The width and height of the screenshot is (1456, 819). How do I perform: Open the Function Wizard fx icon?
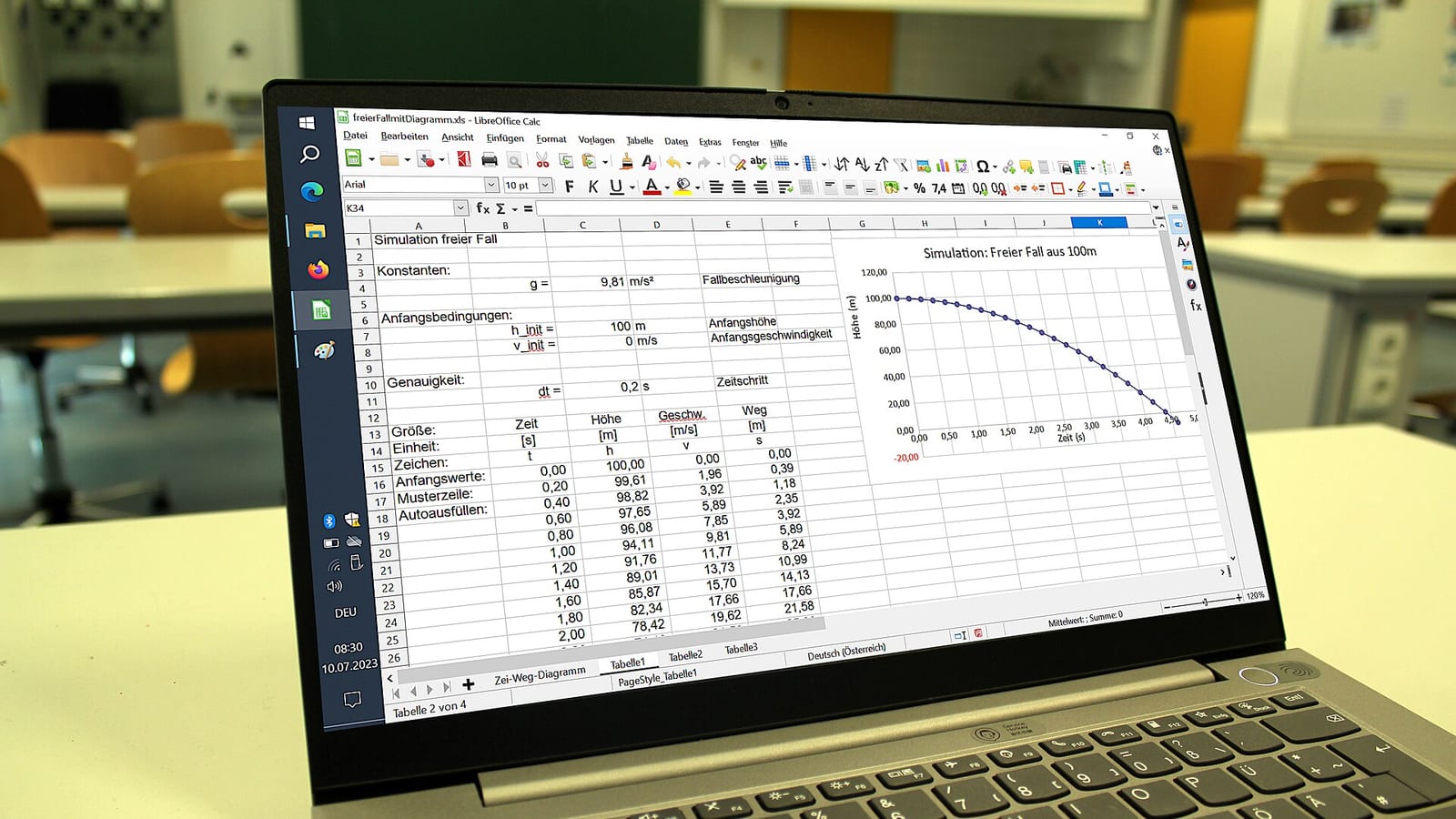pyautogui.click(x=482, y=208)
